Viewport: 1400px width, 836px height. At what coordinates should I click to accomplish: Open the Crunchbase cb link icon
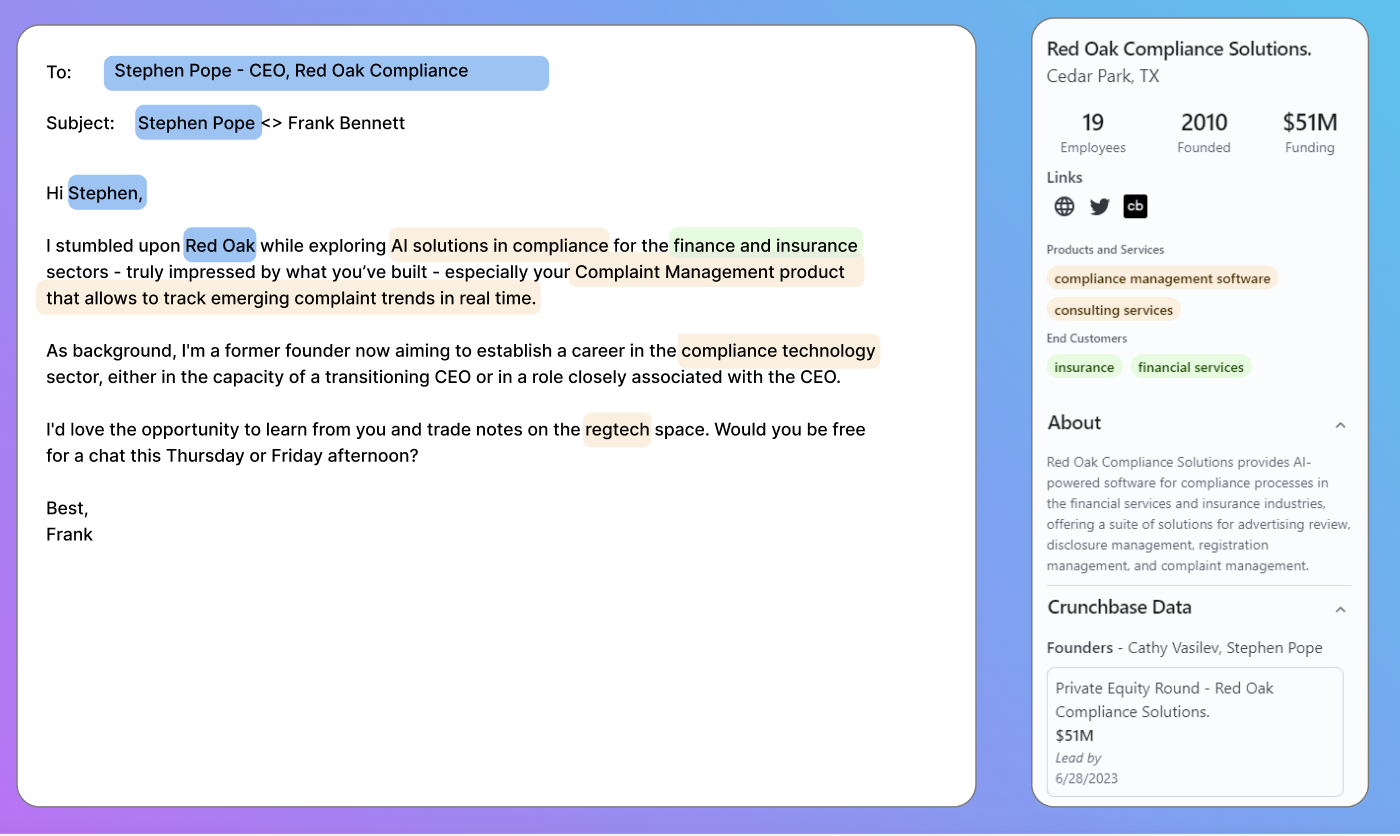(x=1135, y=207)
